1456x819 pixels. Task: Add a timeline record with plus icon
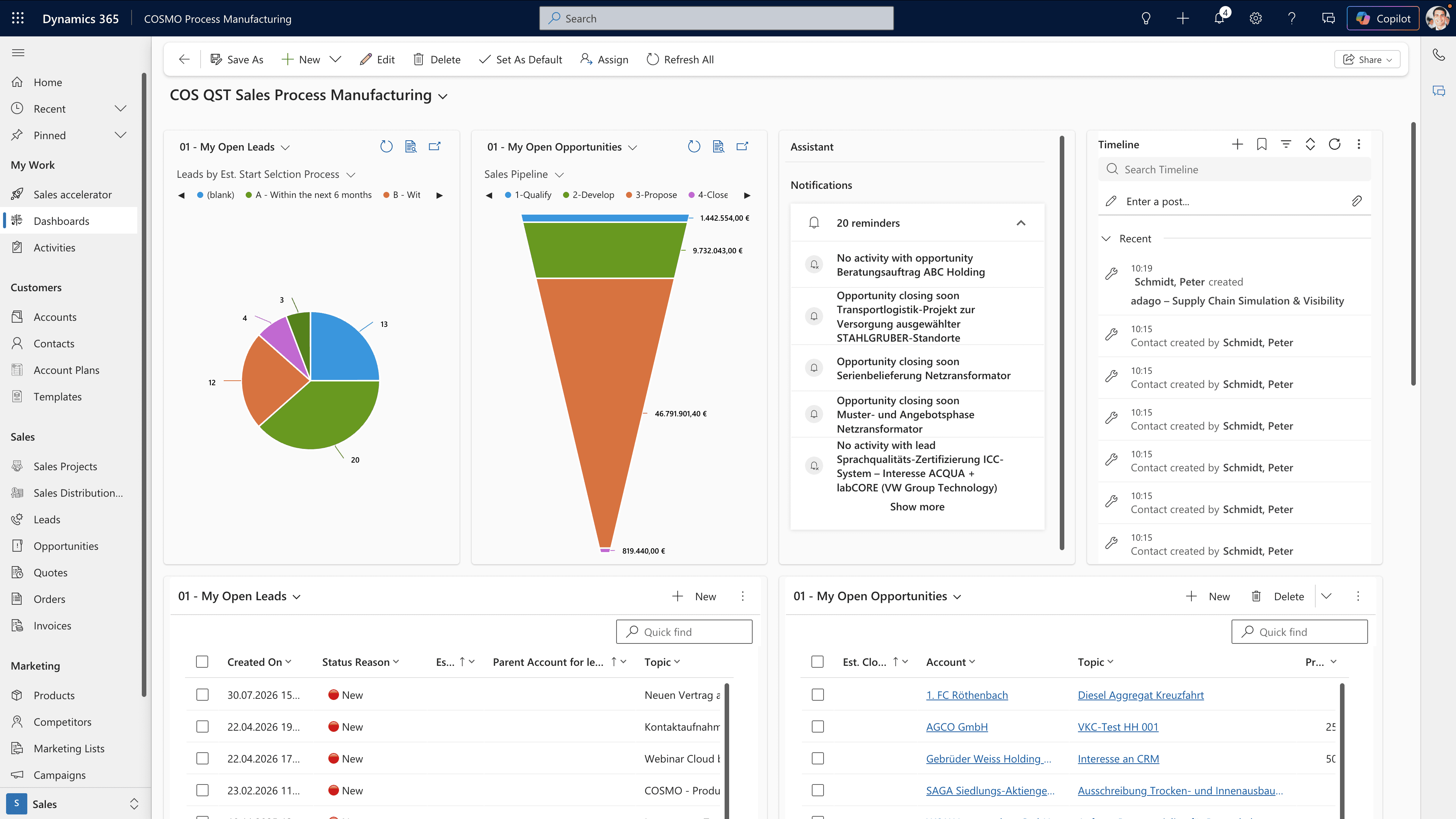(x=1237, y=144)
